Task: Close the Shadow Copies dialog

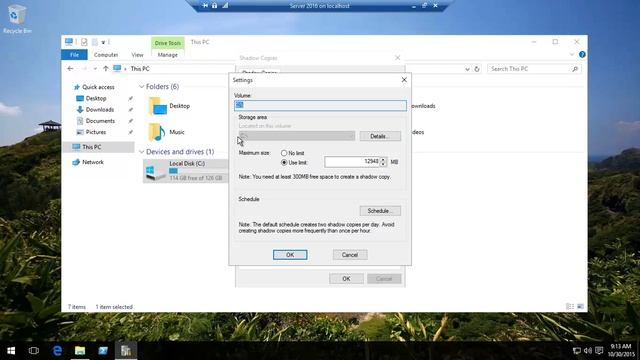Action: point(398,58)
